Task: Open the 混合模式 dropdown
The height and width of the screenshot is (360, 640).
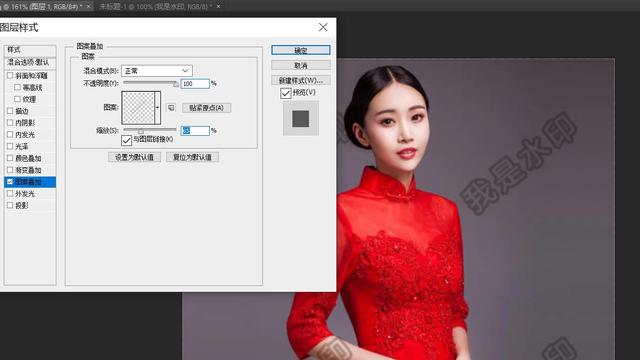Action: click(157, 71)
